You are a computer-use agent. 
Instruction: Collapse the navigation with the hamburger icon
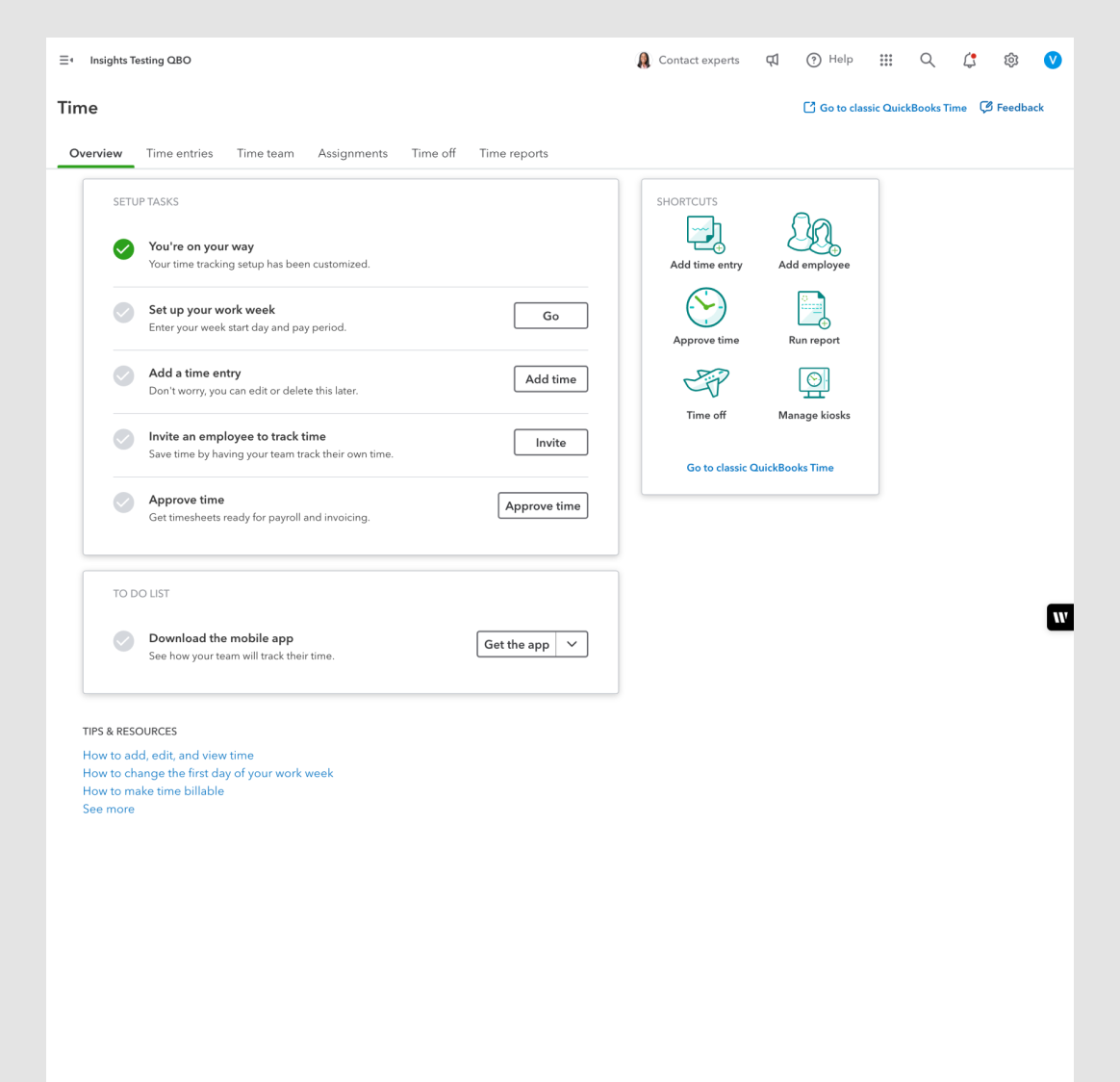pos(65,60)
